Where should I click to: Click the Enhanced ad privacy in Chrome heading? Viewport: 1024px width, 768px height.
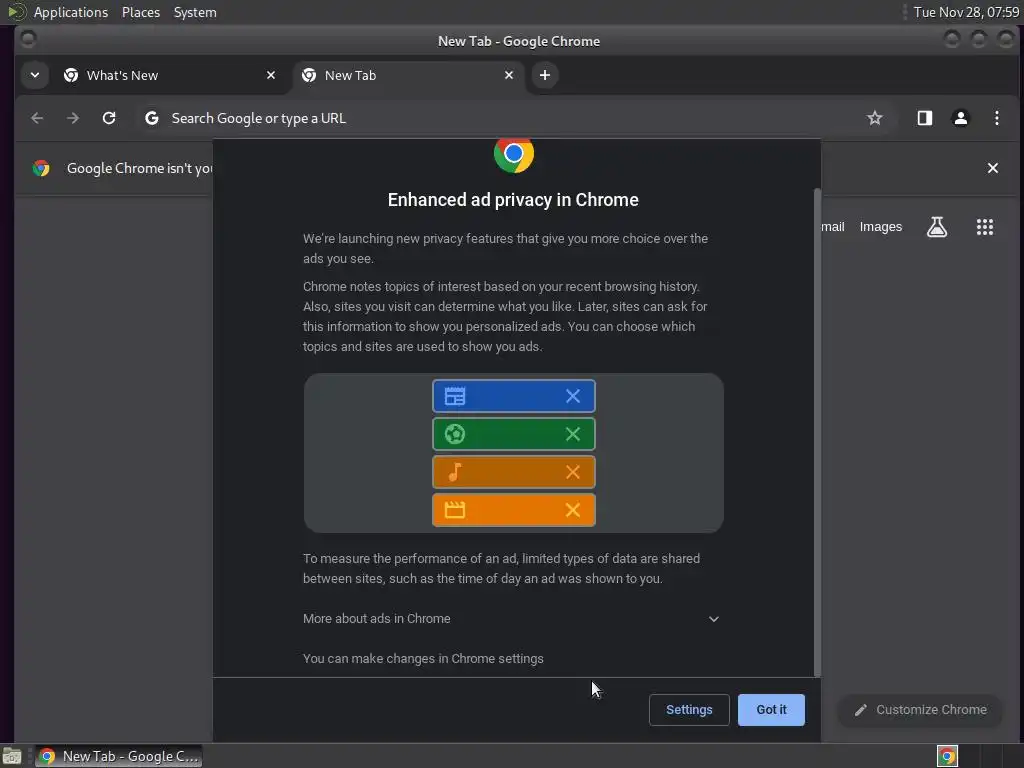tap(513, 200)
